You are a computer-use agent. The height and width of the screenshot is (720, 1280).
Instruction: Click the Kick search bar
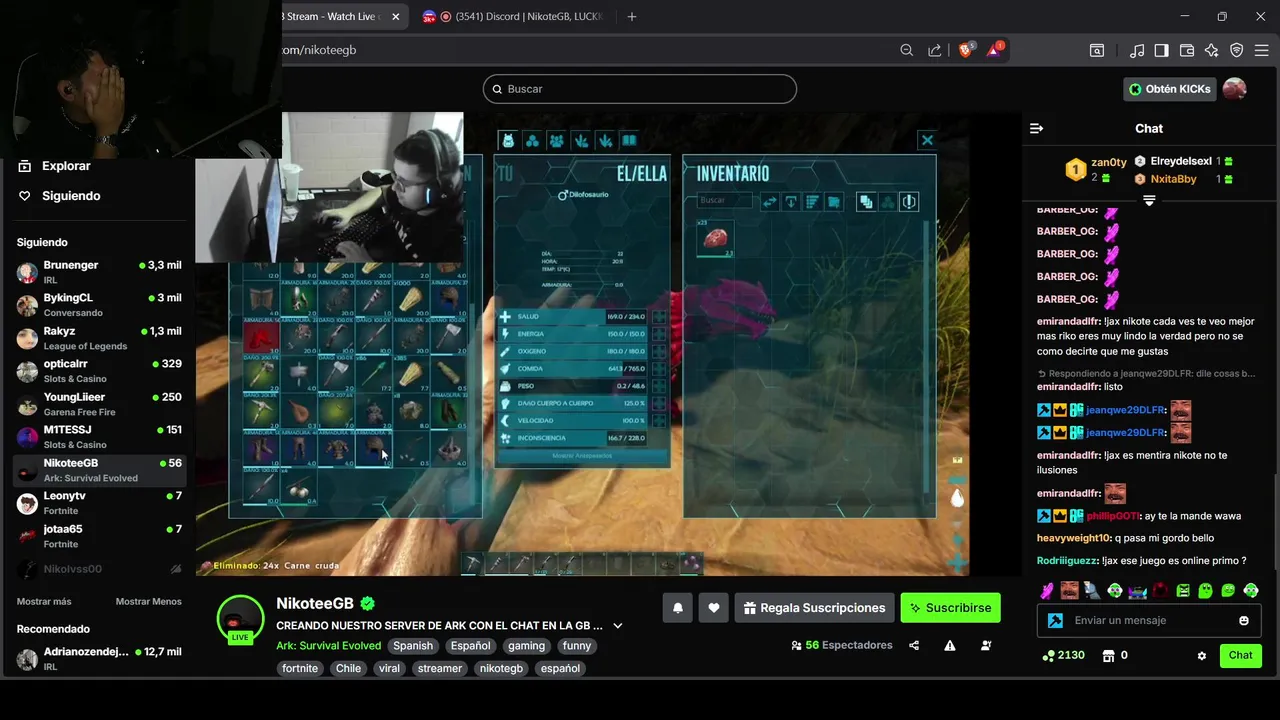[640, 89]
